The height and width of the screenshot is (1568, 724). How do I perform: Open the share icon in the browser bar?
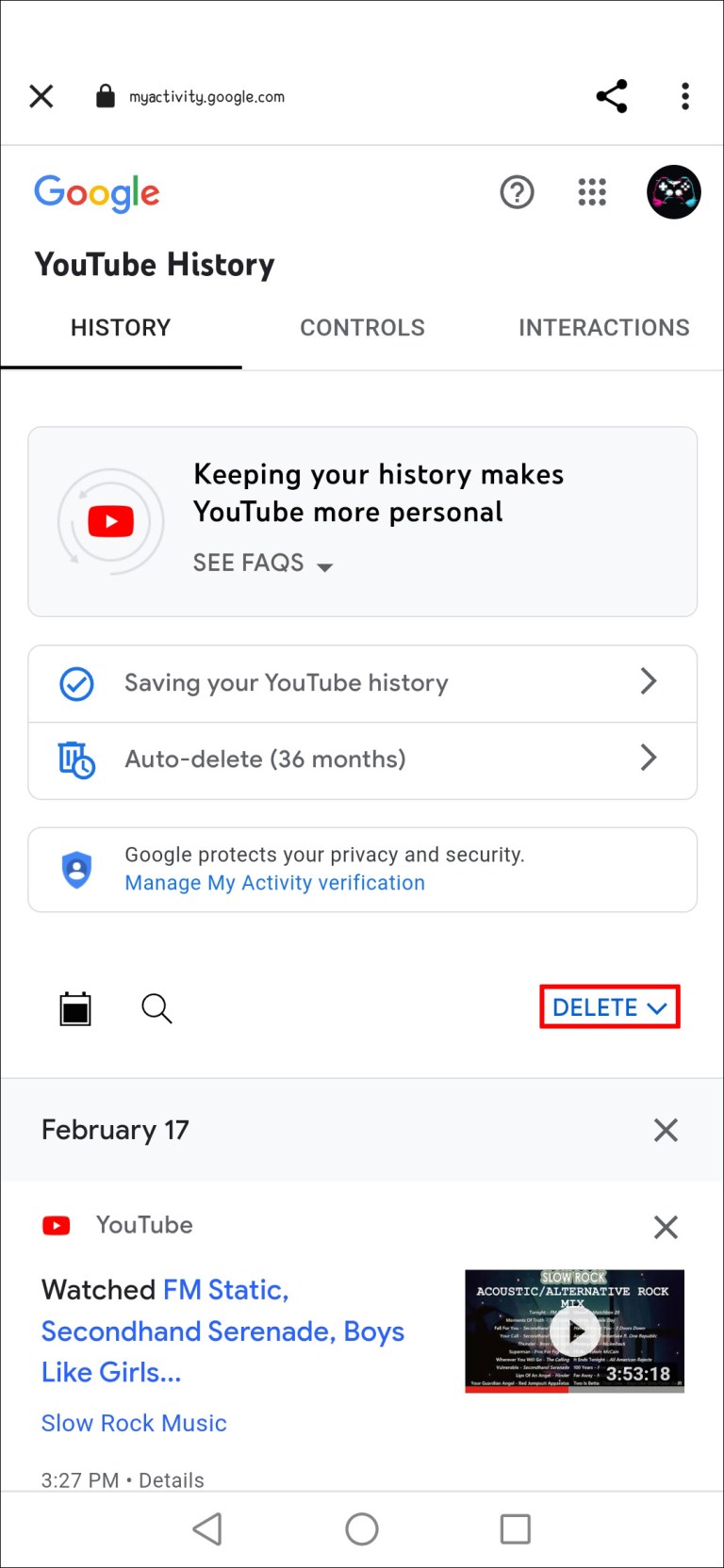(611, 95)
